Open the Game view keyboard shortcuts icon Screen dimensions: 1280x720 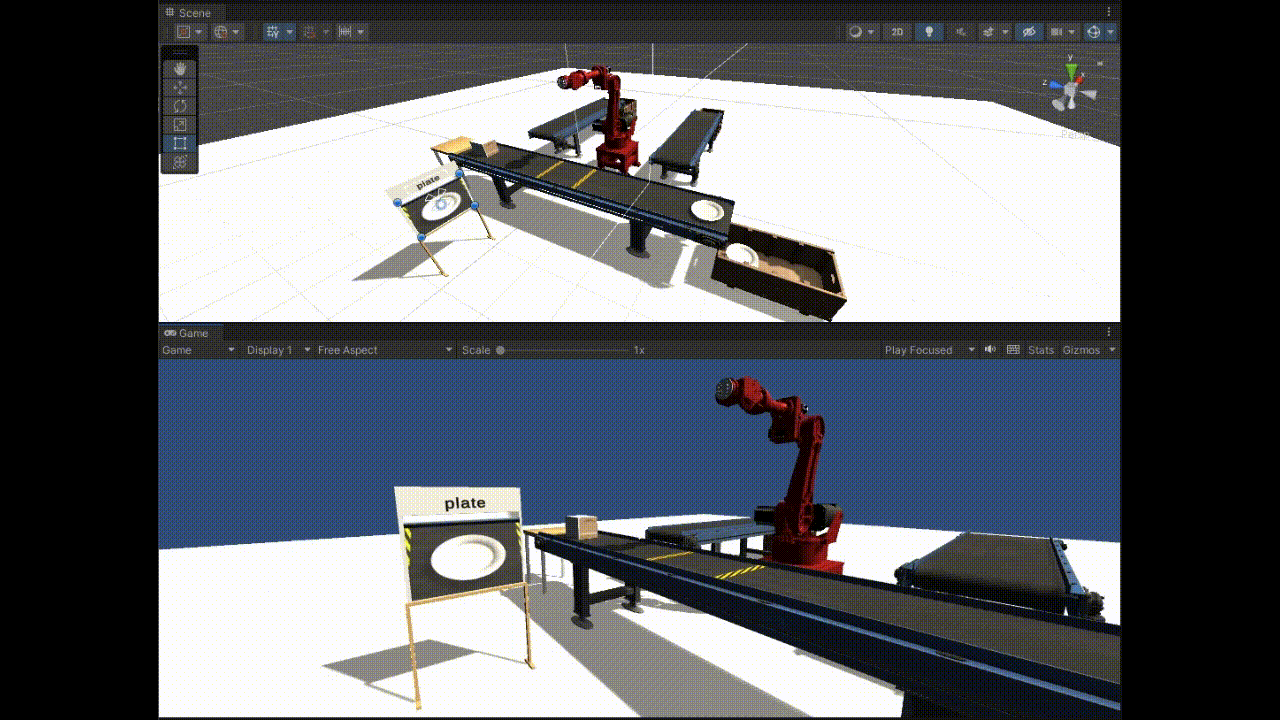(x=1013, y=350)
